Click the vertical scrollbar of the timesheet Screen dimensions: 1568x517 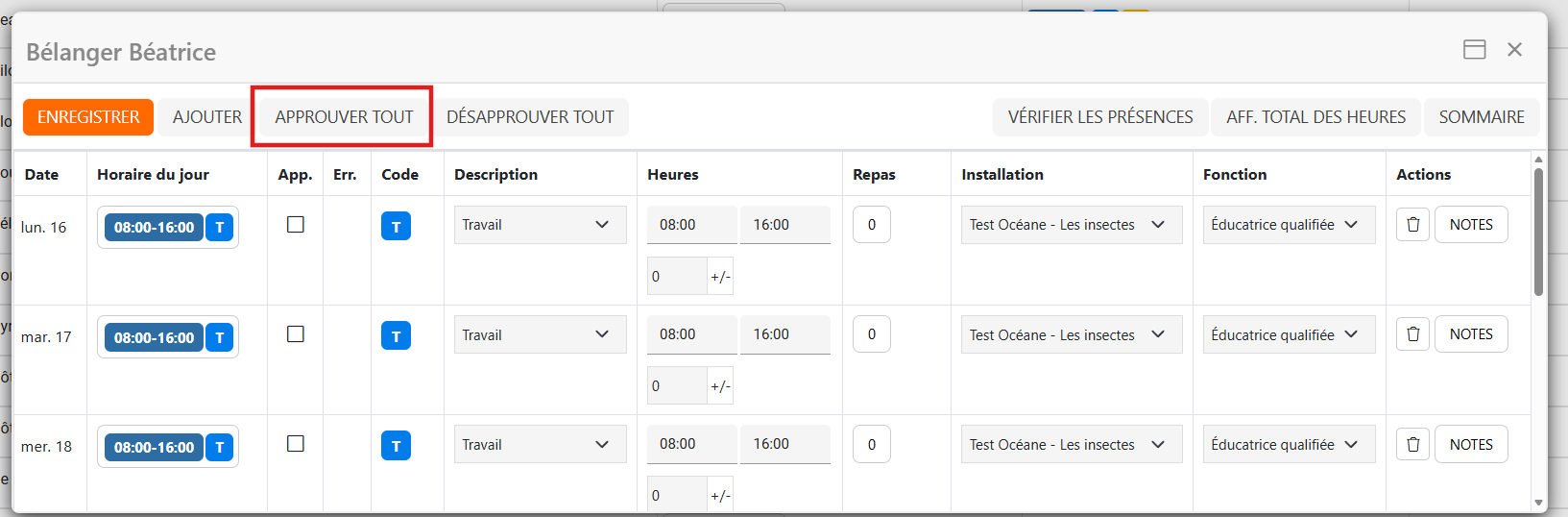[x=1538, y=233]
